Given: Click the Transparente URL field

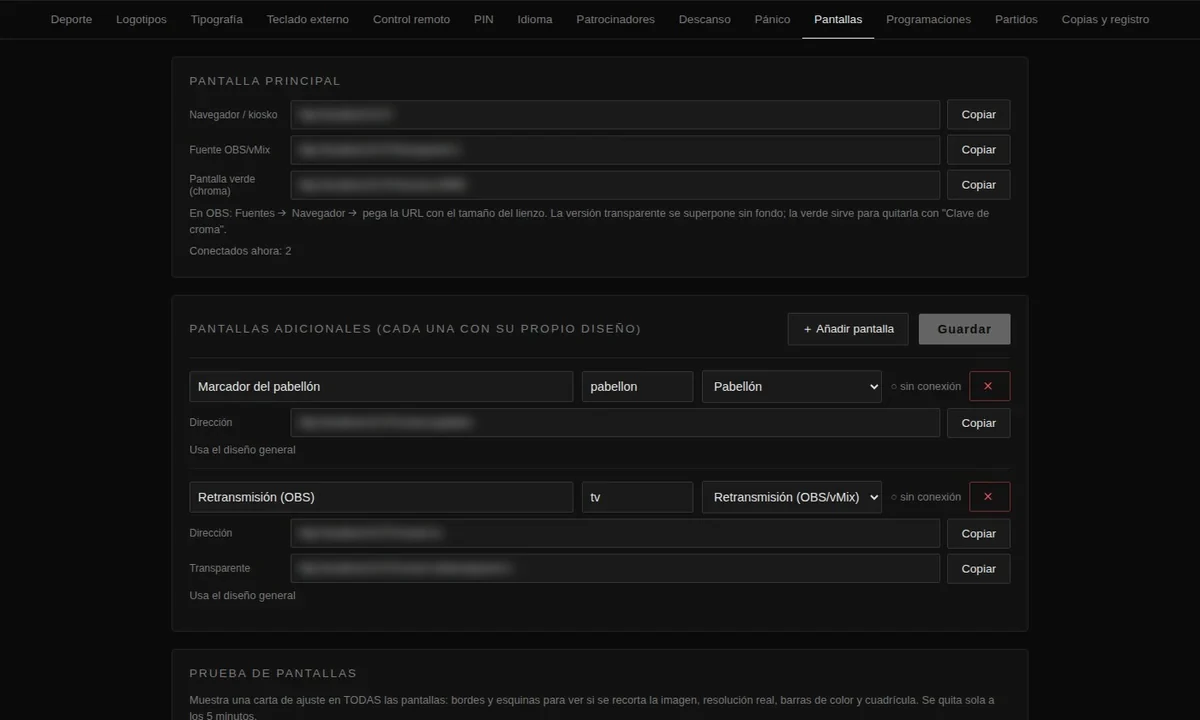Looking at the screenshot, I should pyautogui.click(x=615, y=568).
